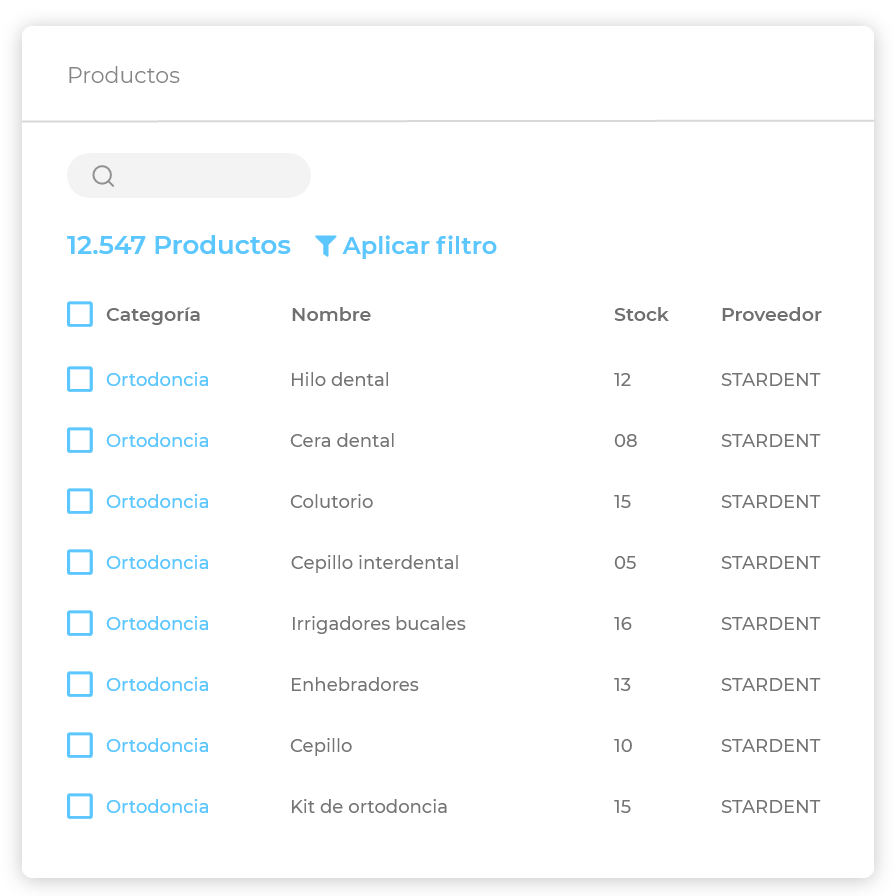Select the Irrigadores bucales checkbox
The width and height of the screenshot is (896, 896).
point(80,623)
